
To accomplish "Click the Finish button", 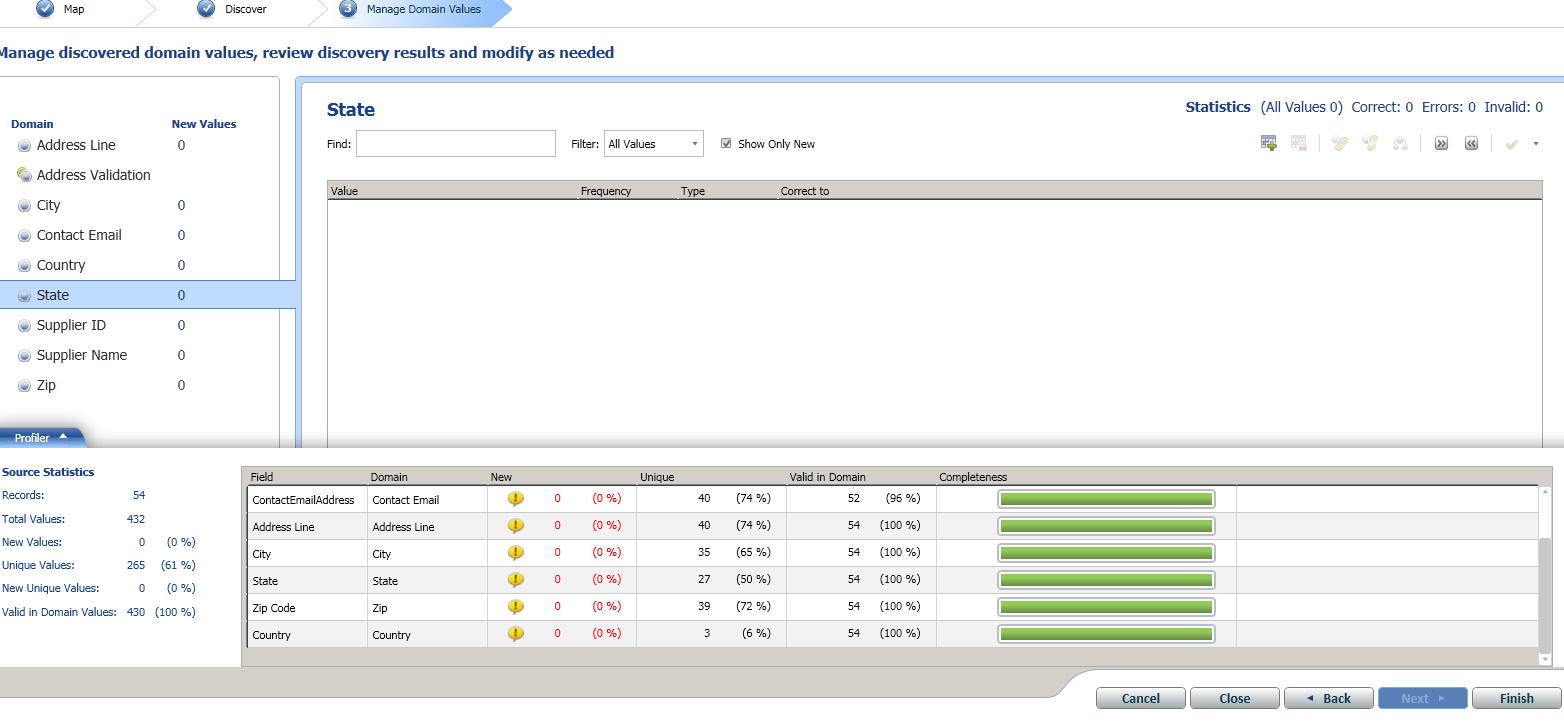I will click(x=1517, y=698).
